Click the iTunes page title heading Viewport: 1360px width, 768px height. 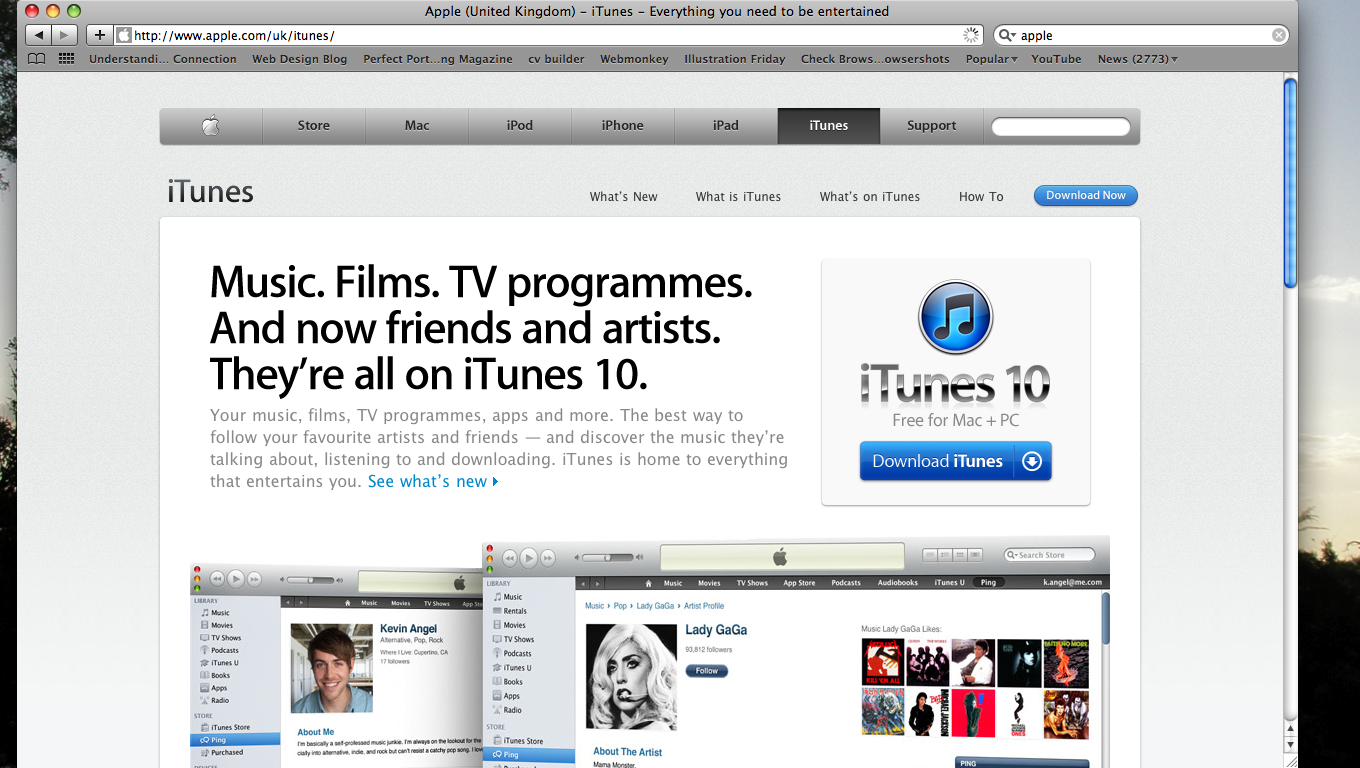point(210,192)
